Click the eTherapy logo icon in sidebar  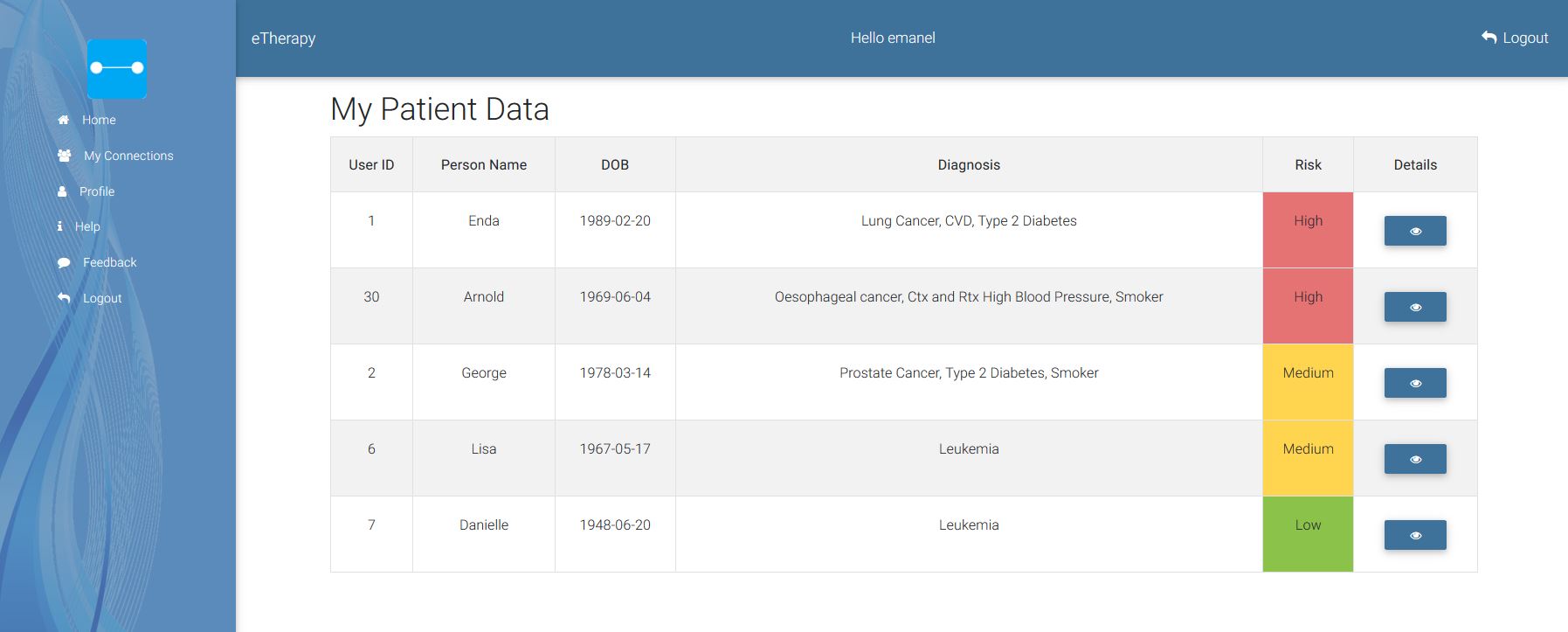[x=117, y=68]
